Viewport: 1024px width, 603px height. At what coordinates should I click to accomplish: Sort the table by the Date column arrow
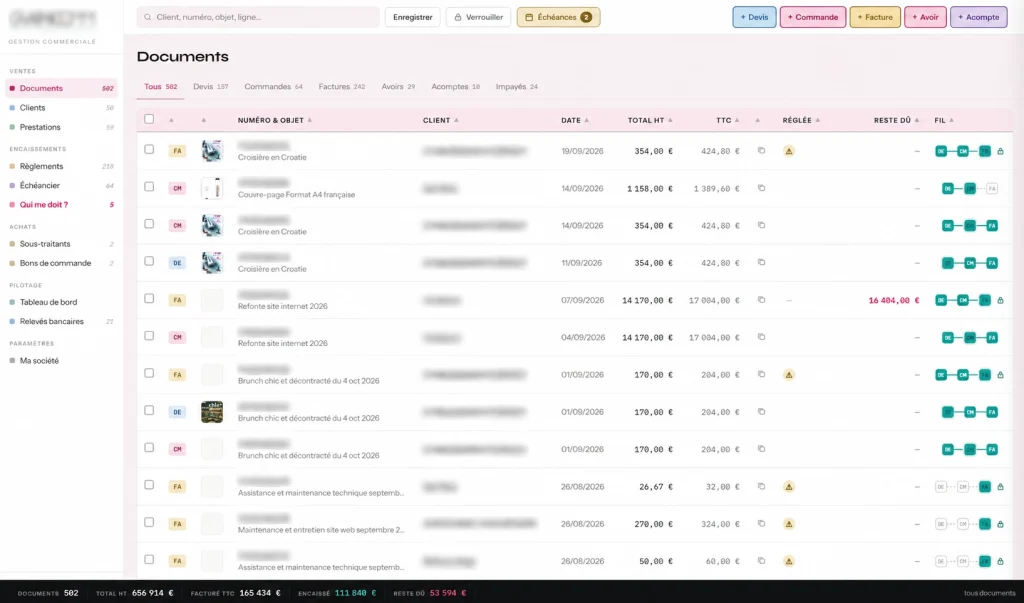coord(586,120)
